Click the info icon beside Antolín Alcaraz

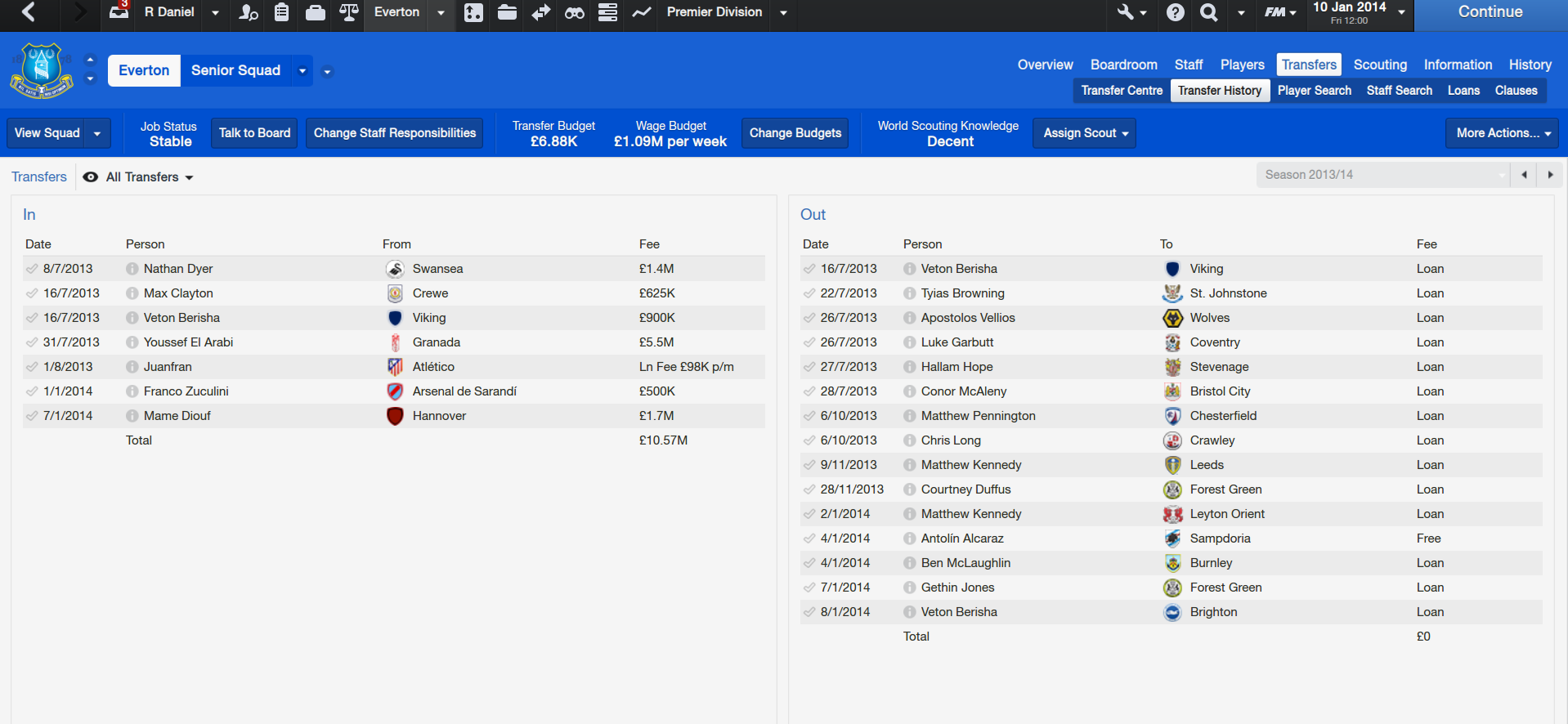(x=910, y=539)
